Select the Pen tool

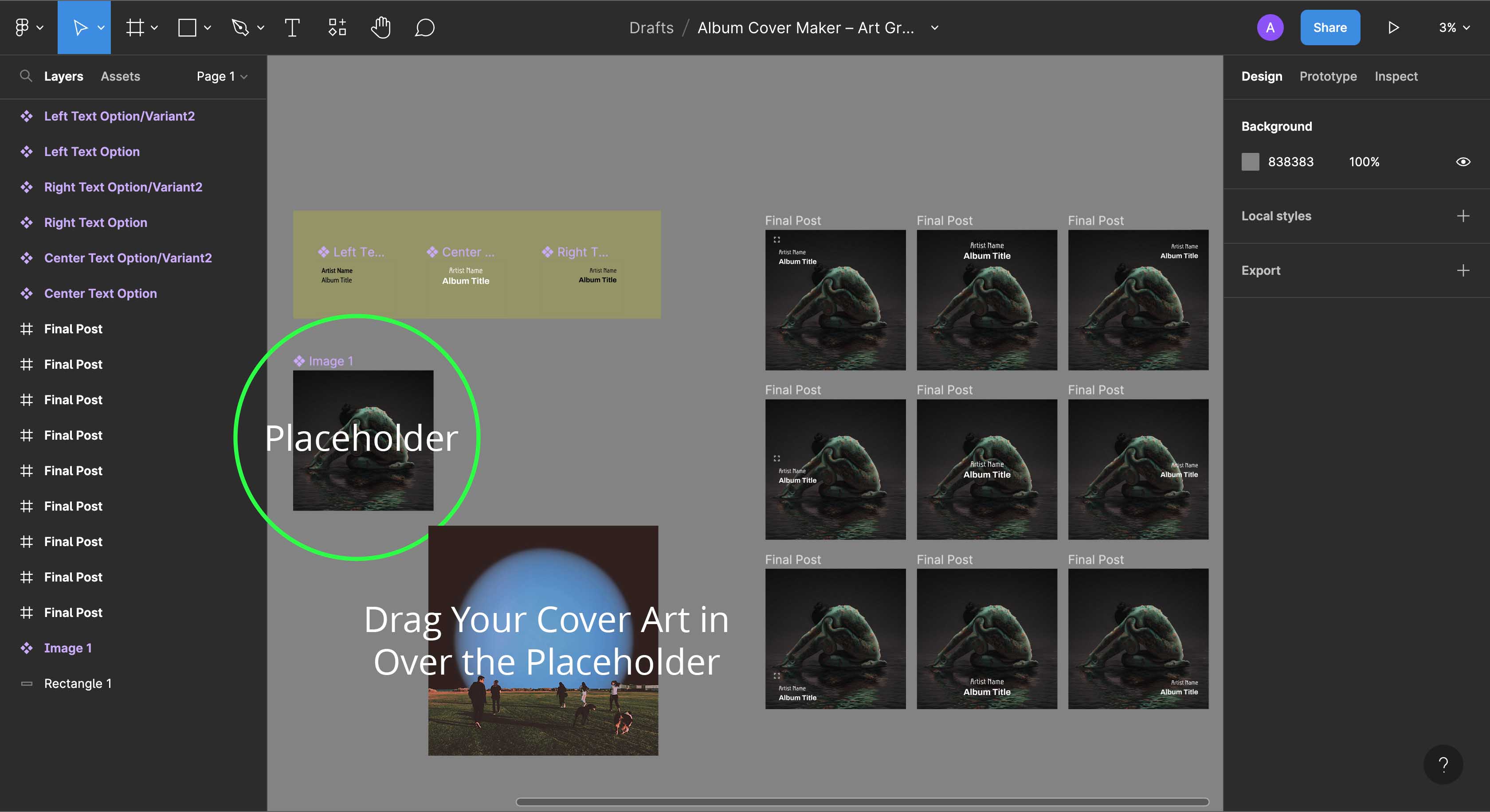click(240, 28)
